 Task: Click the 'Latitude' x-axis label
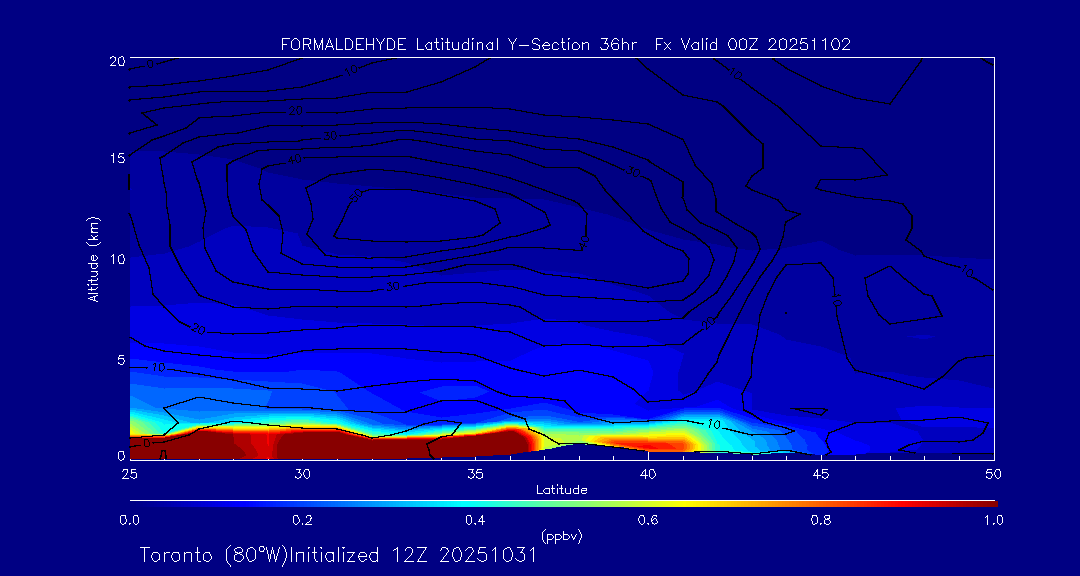coord(561,490)
